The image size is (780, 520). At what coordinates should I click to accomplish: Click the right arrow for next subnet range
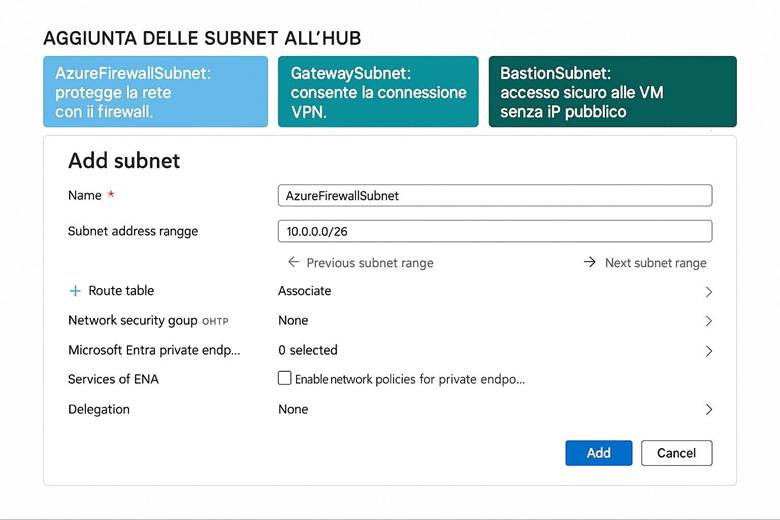[590, 262]
